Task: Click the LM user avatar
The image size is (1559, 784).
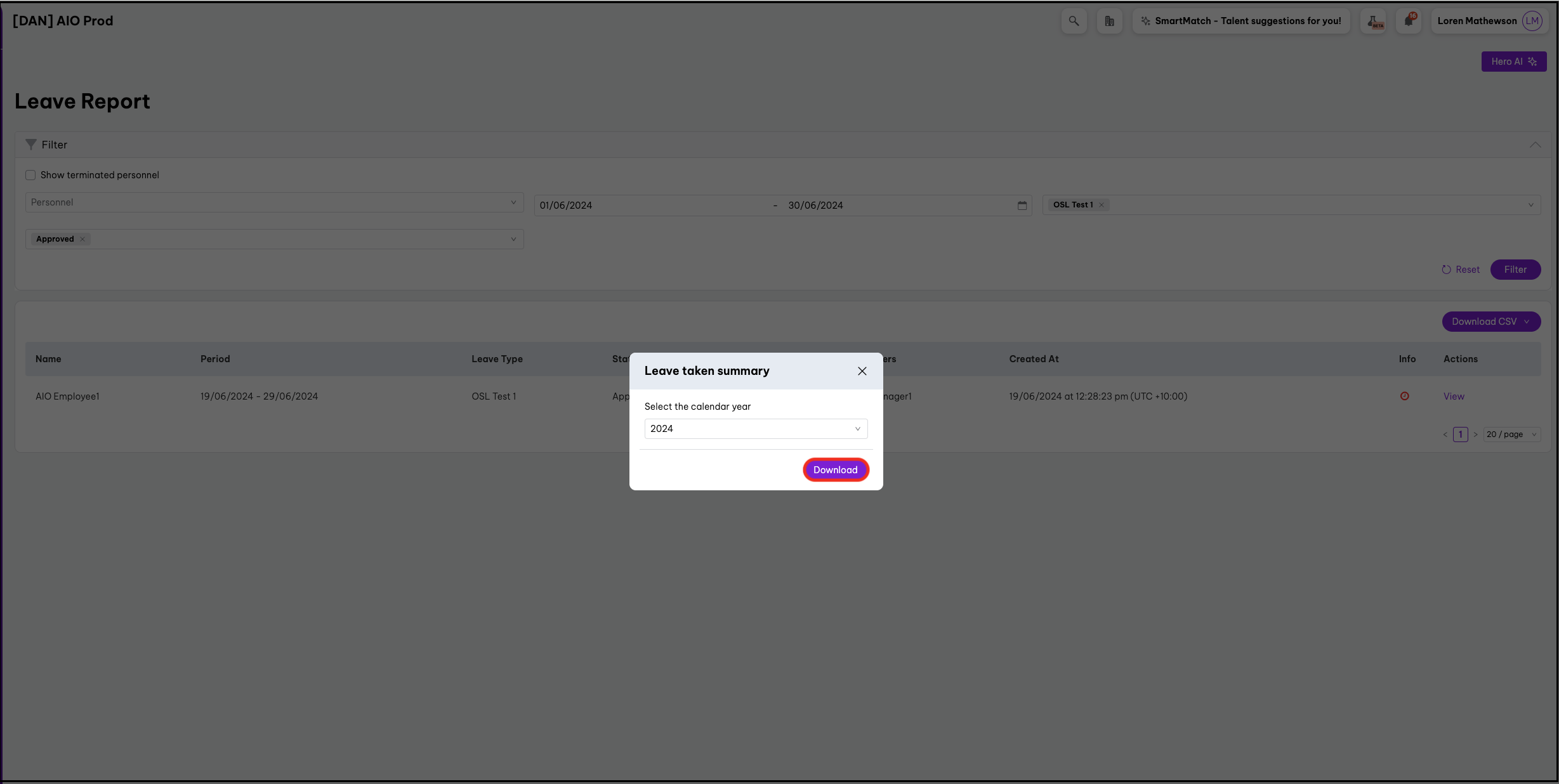Action: pyautogui.click(x=1532, y=21)
